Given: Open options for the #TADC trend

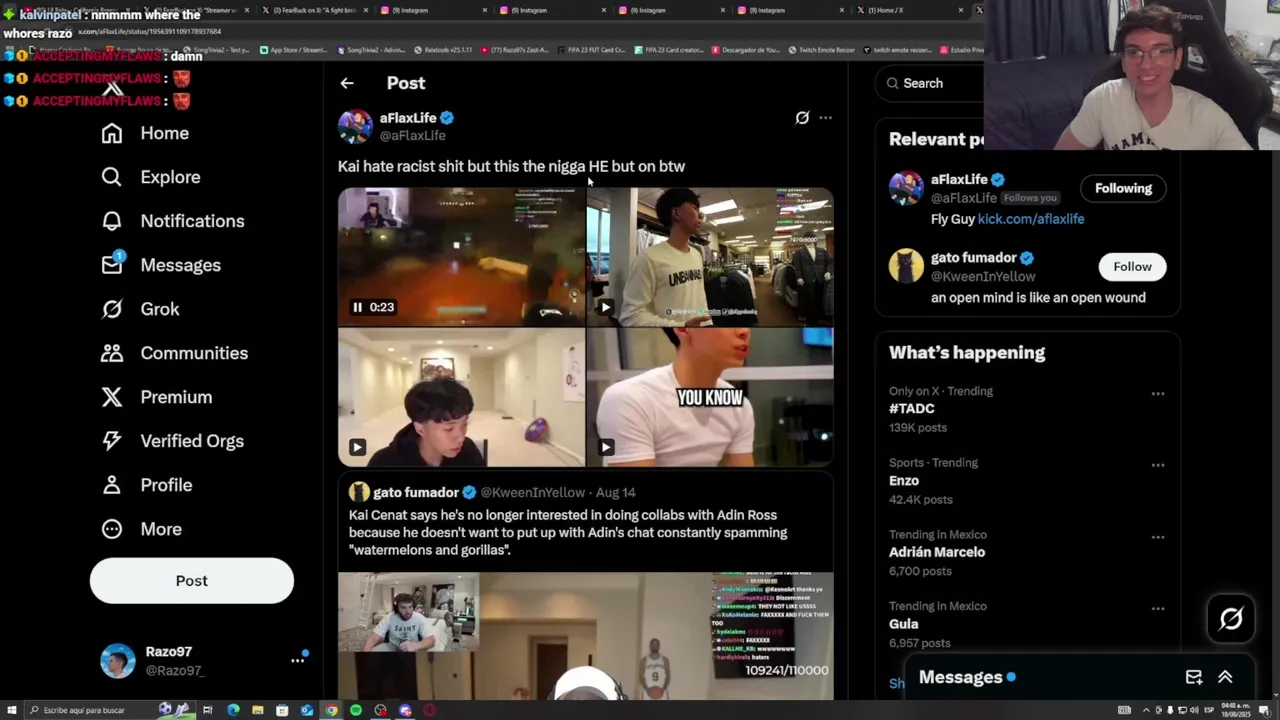Looking at the screenshot, I should (x=1157, y=393).
